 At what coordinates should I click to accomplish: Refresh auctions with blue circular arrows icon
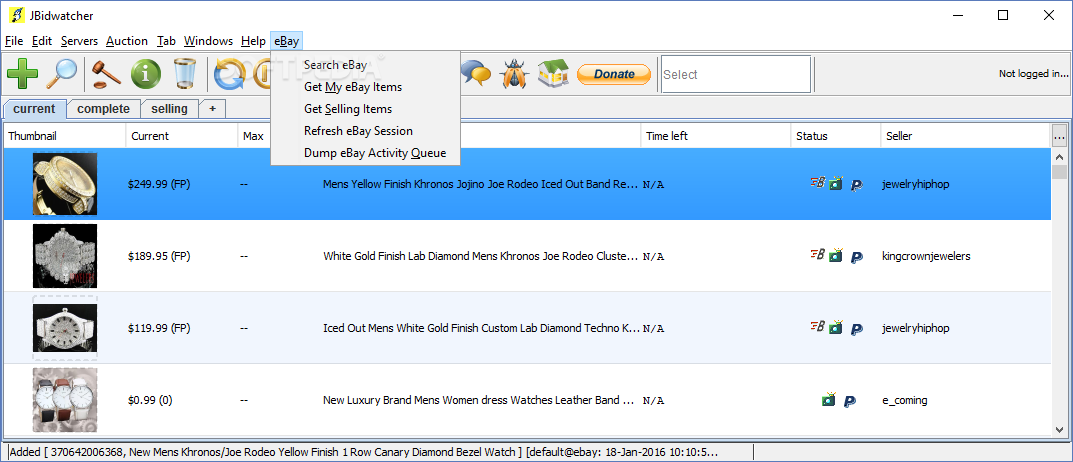(x=229, y=74)
